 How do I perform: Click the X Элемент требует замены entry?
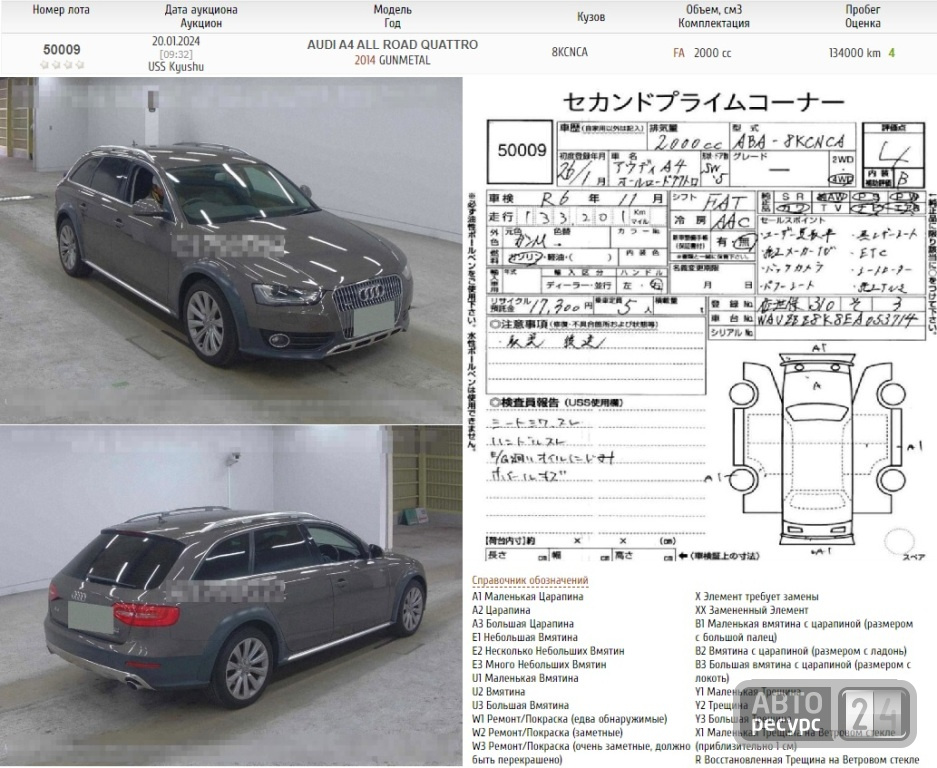coord(757,596)
